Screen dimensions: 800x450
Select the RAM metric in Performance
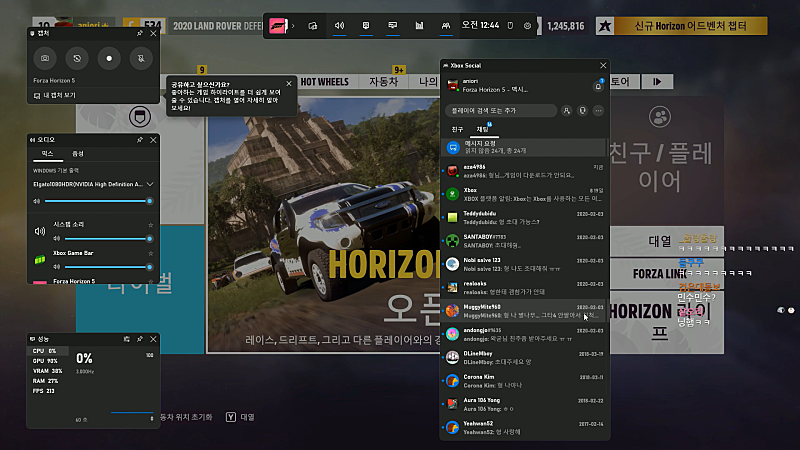tap(47, 381)
